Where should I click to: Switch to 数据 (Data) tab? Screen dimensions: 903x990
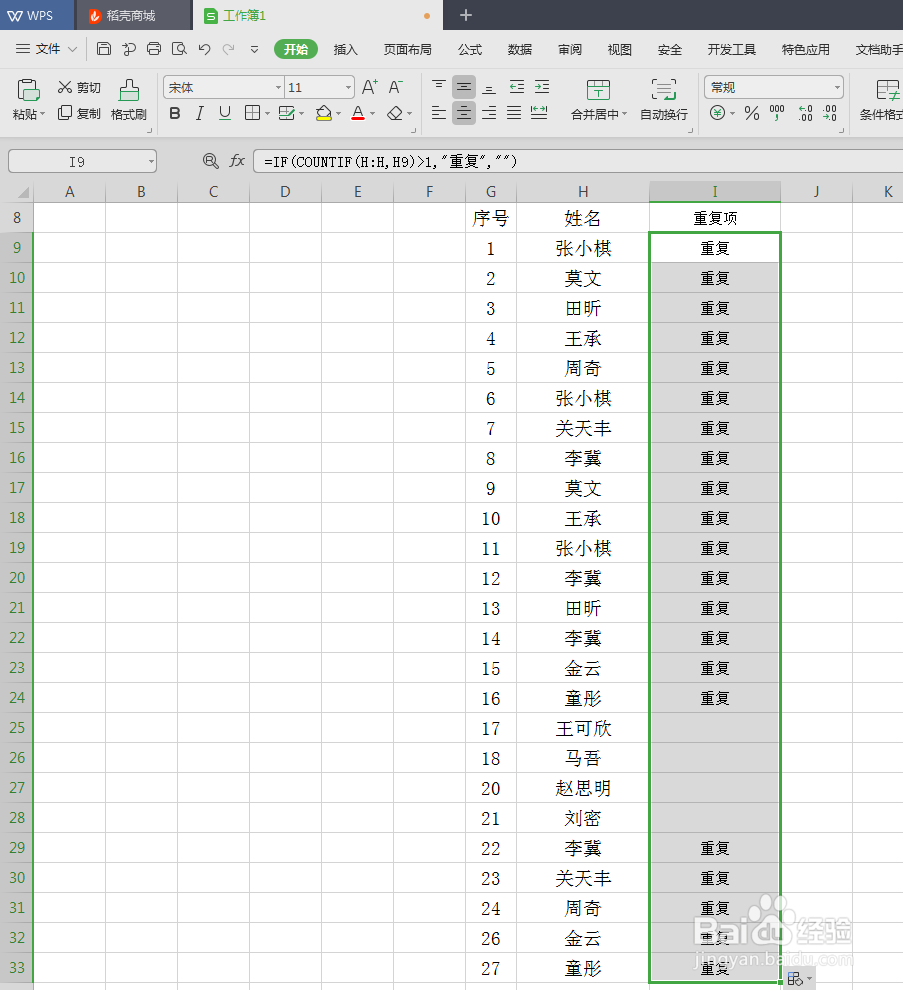pos(520,49)
